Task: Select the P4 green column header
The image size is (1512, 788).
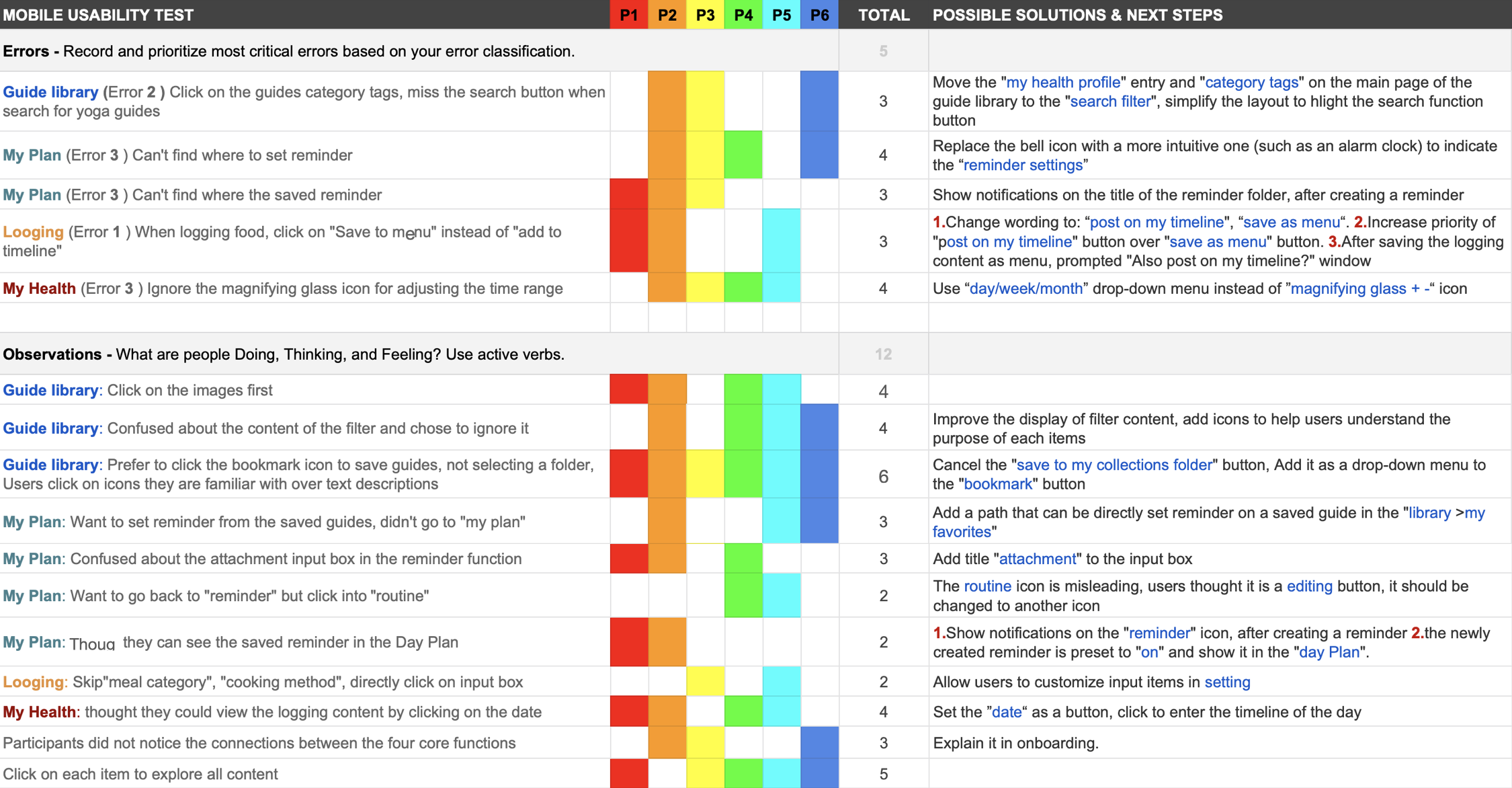Action: point(743,15)
